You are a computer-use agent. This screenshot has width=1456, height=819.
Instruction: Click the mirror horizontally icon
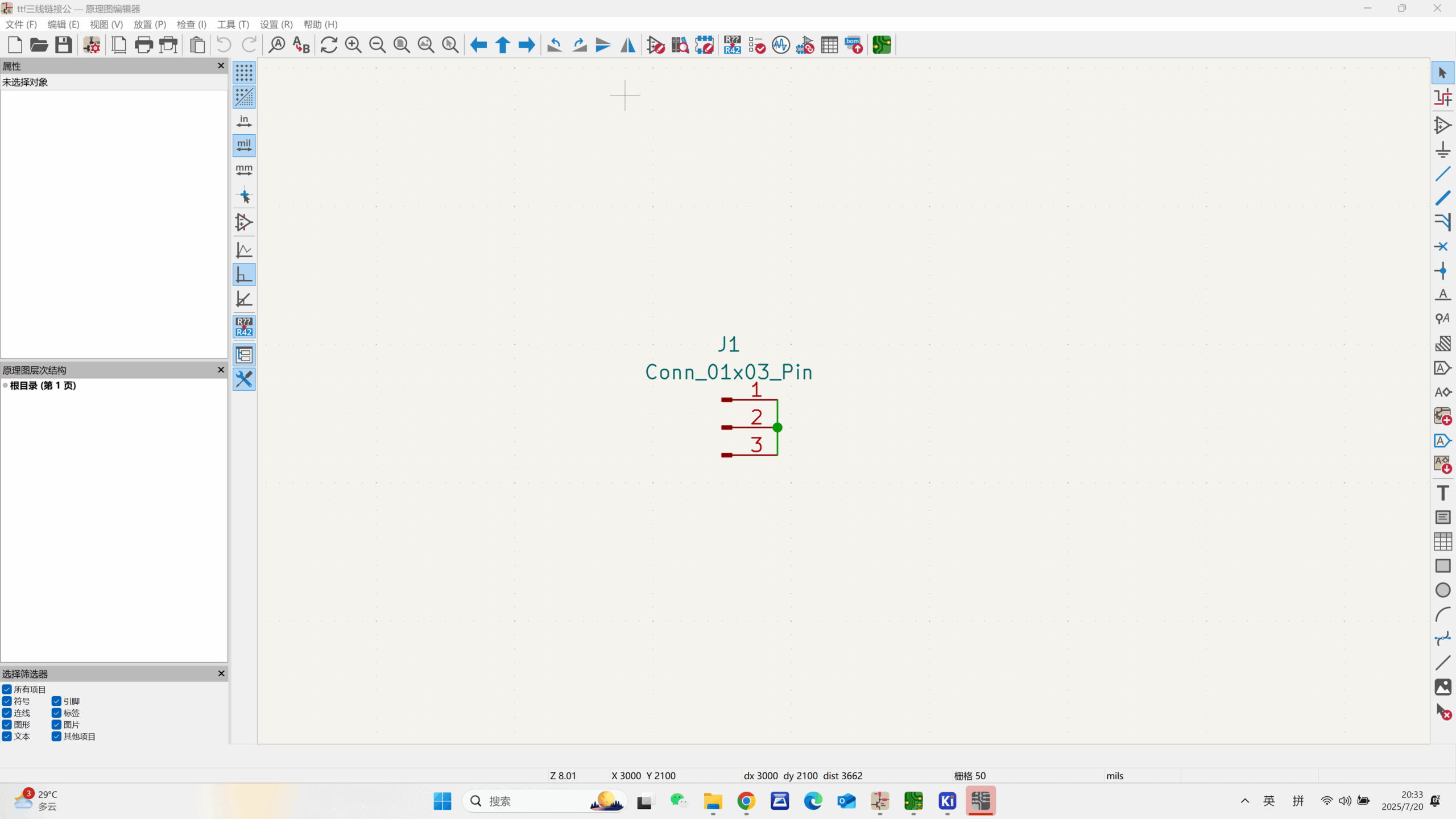point(627,45)
